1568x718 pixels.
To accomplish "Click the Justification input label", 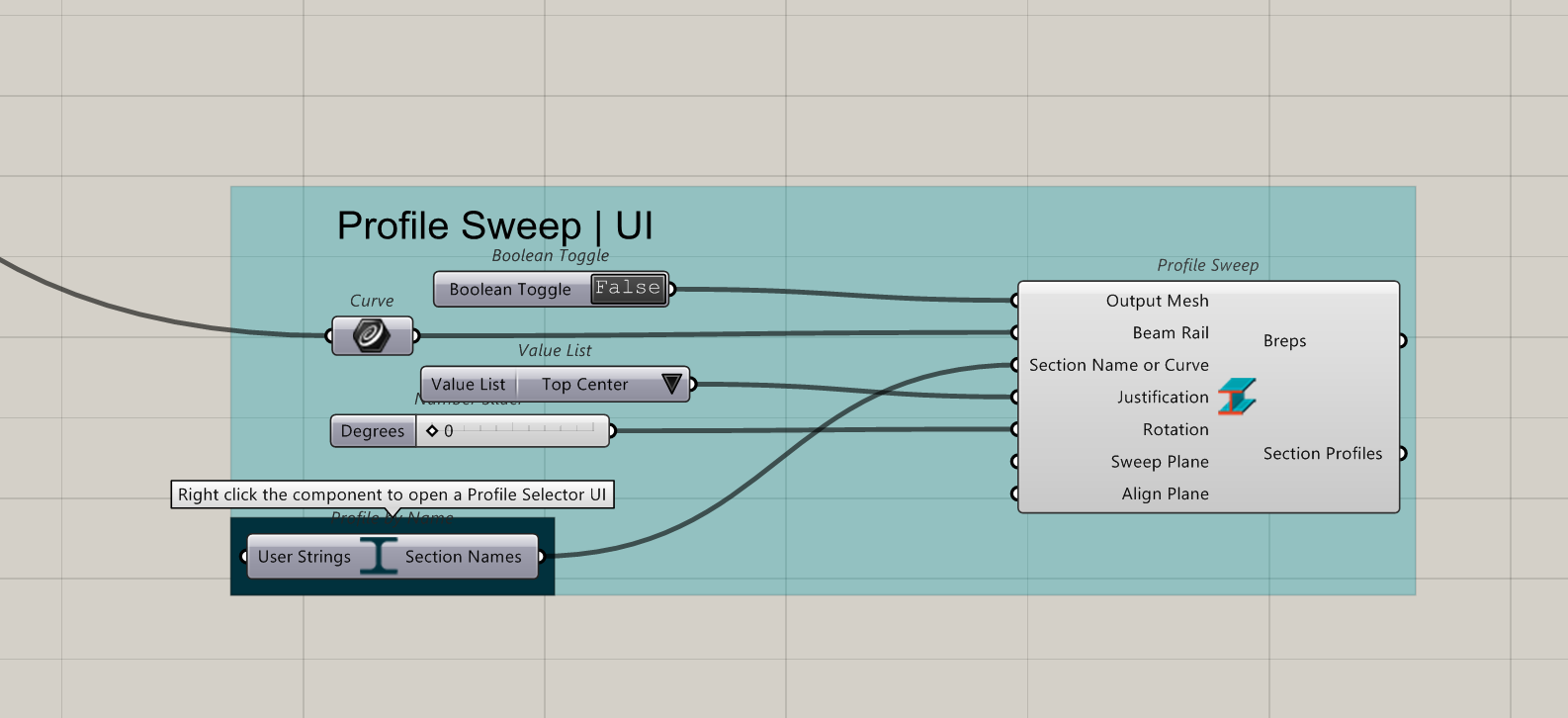I will (1163, 398).
